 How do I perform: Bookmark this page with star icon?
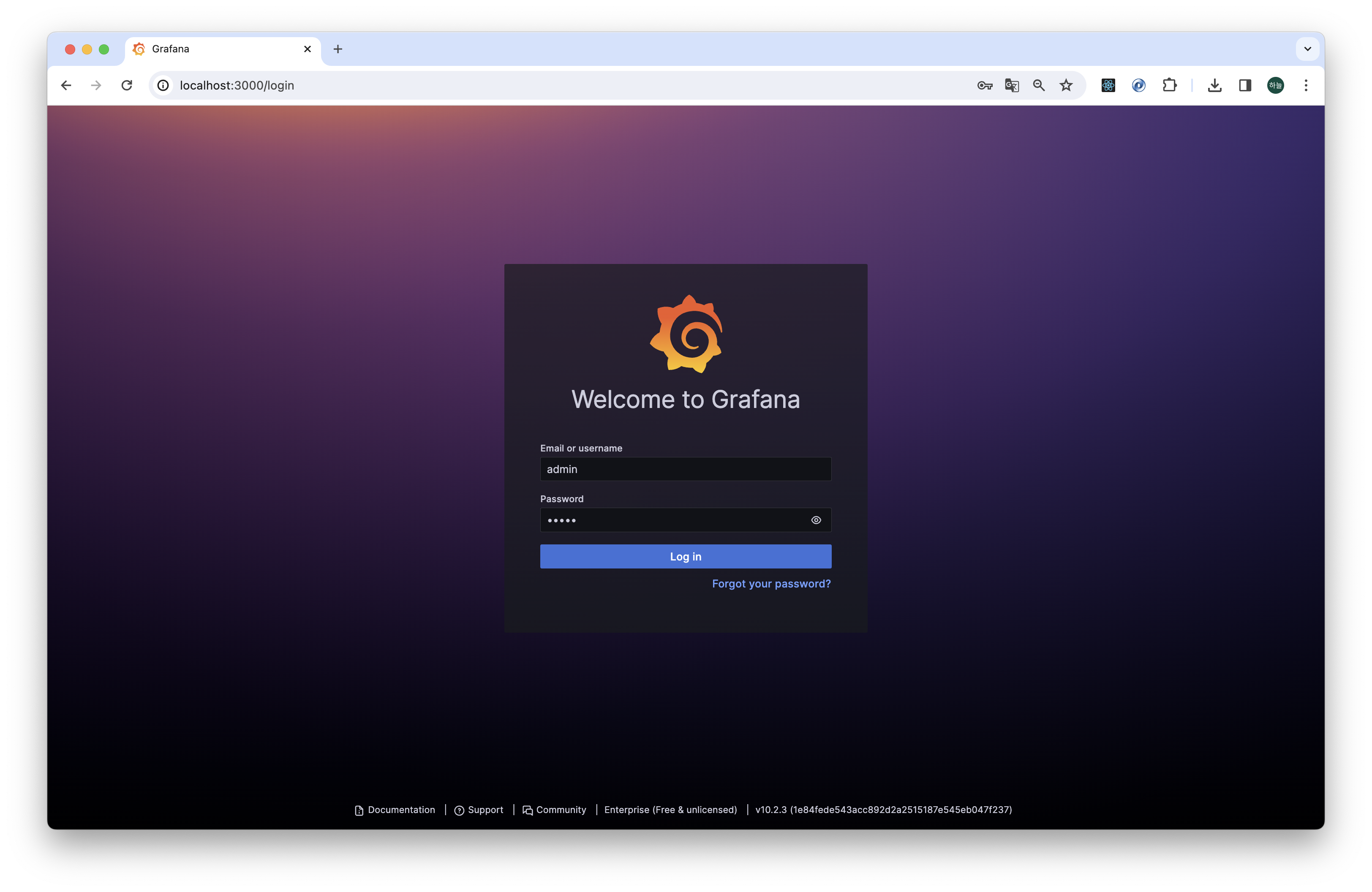coord(1066,85)
